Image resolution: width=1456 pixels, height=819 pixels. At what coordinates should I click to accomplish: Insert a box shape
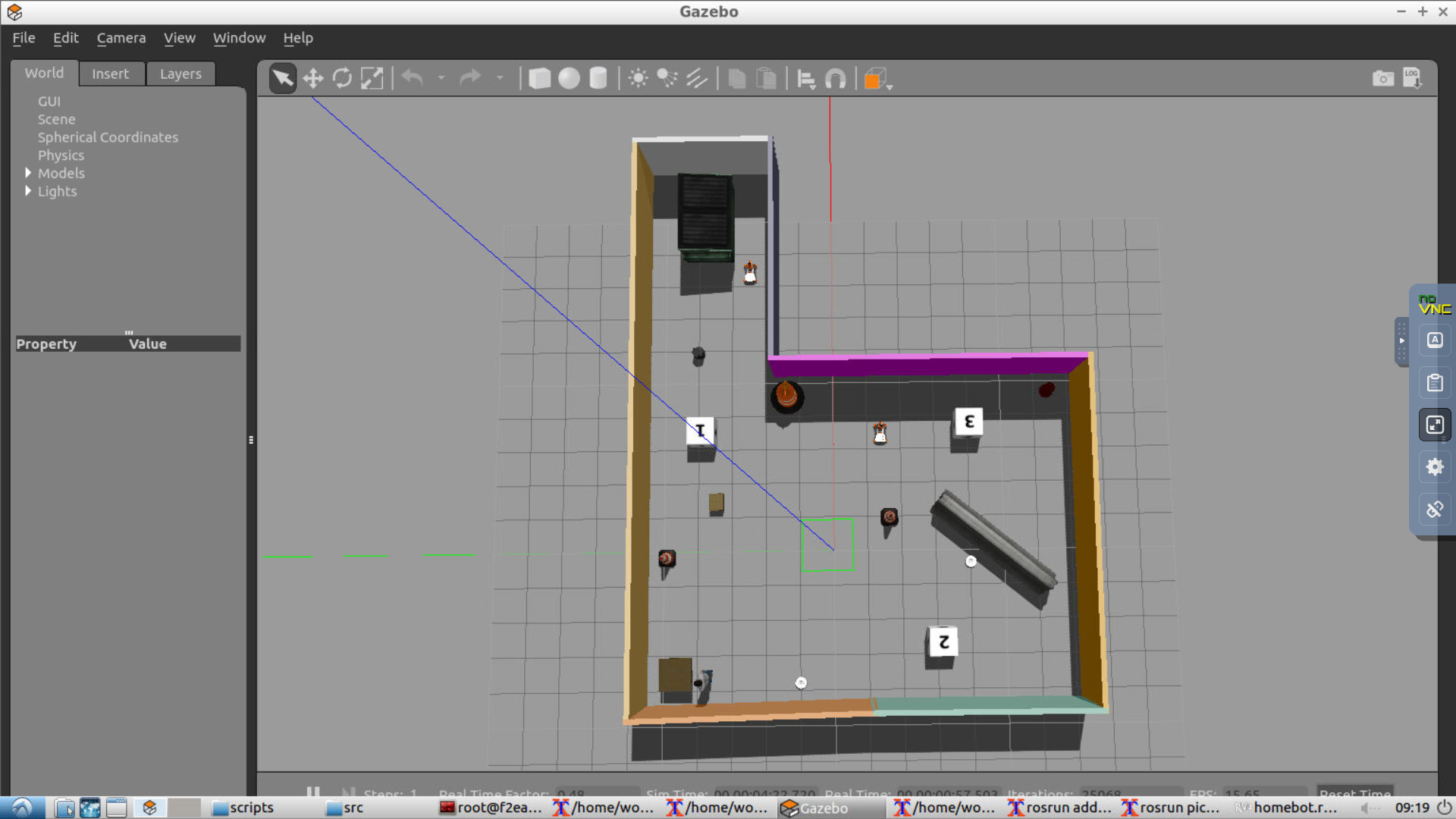click(x=539, y=78)
